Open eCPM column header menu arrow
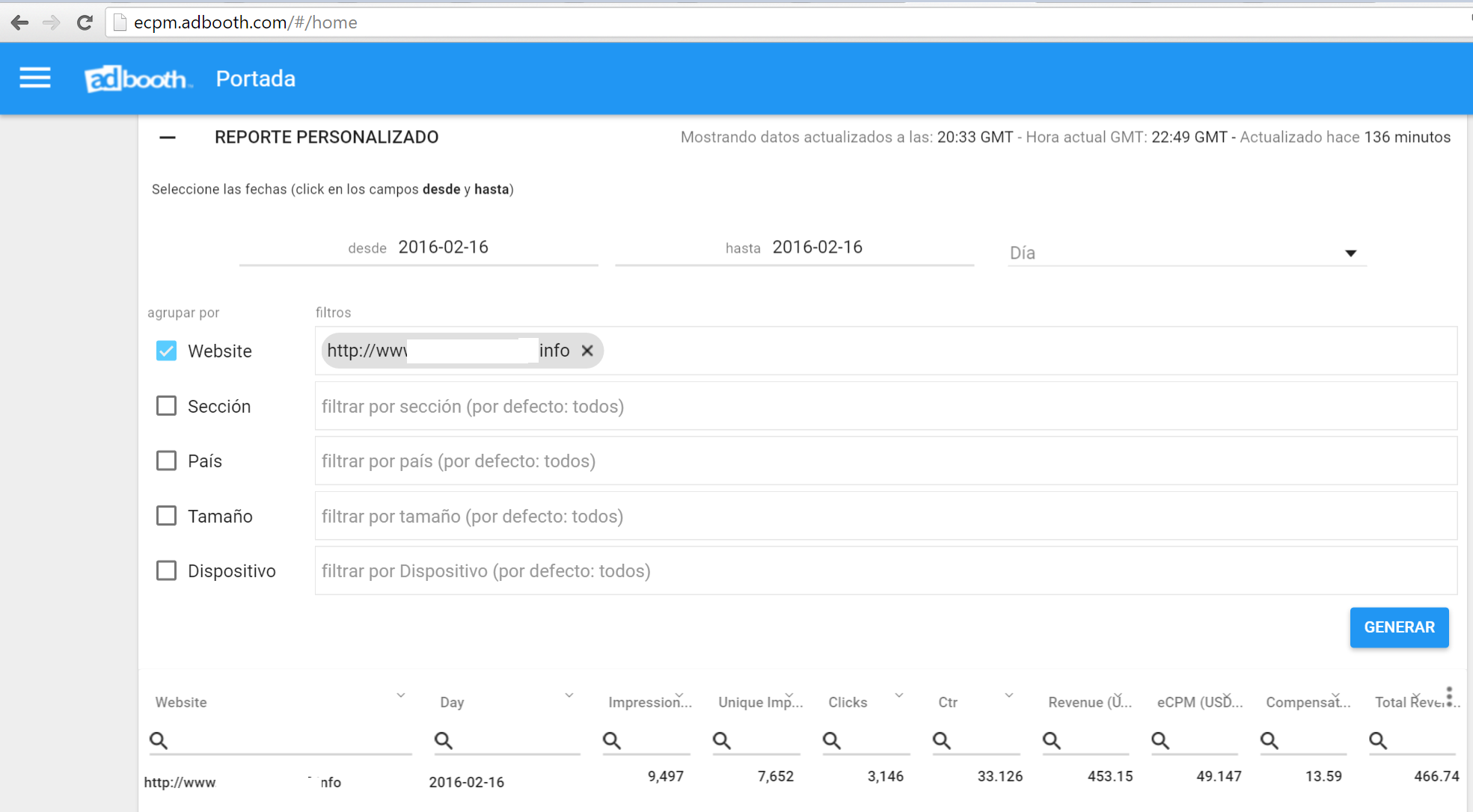The image size is (1473, 812). coord(1227,695)
